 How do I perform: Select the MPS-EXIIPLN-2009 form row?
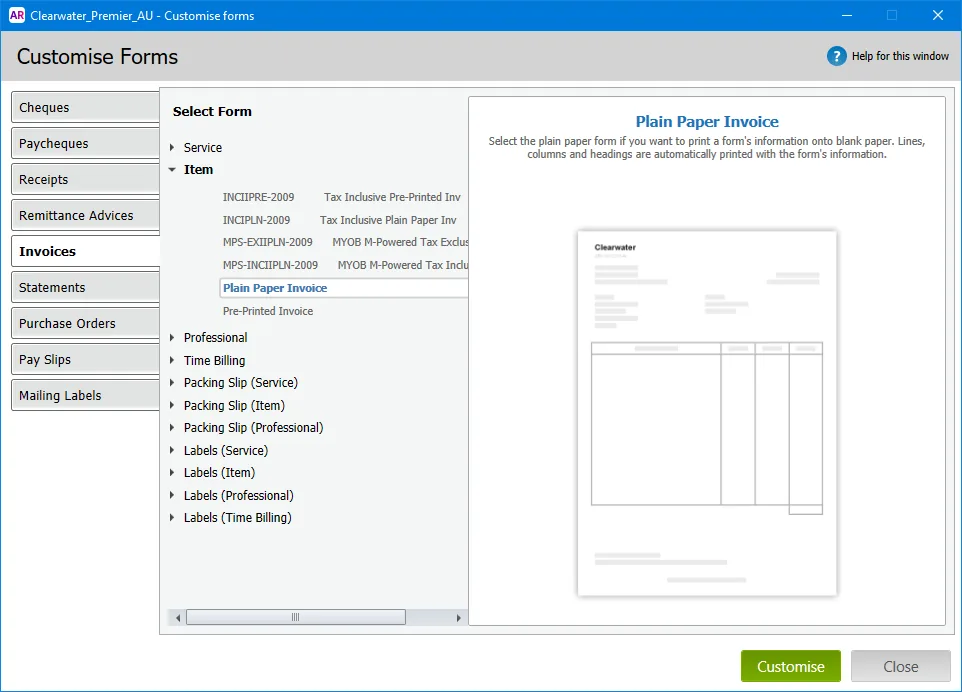coord(344,242)
